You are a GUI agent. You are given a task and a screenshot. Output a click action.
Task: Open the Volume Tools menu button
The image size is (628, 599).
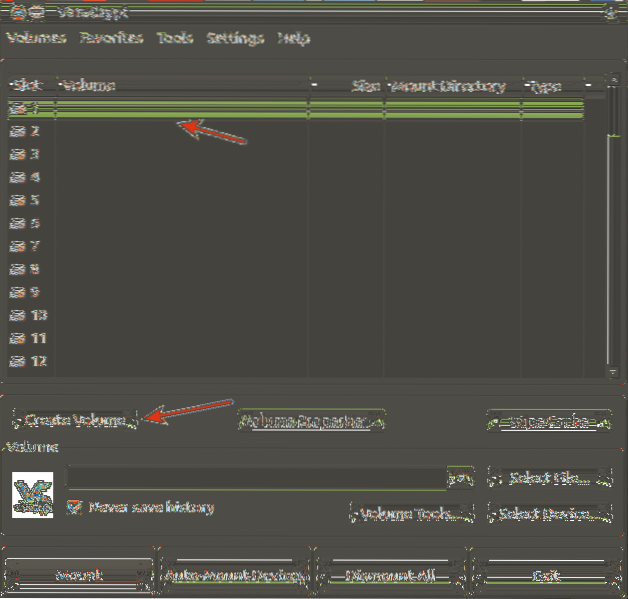coord(413,514)
